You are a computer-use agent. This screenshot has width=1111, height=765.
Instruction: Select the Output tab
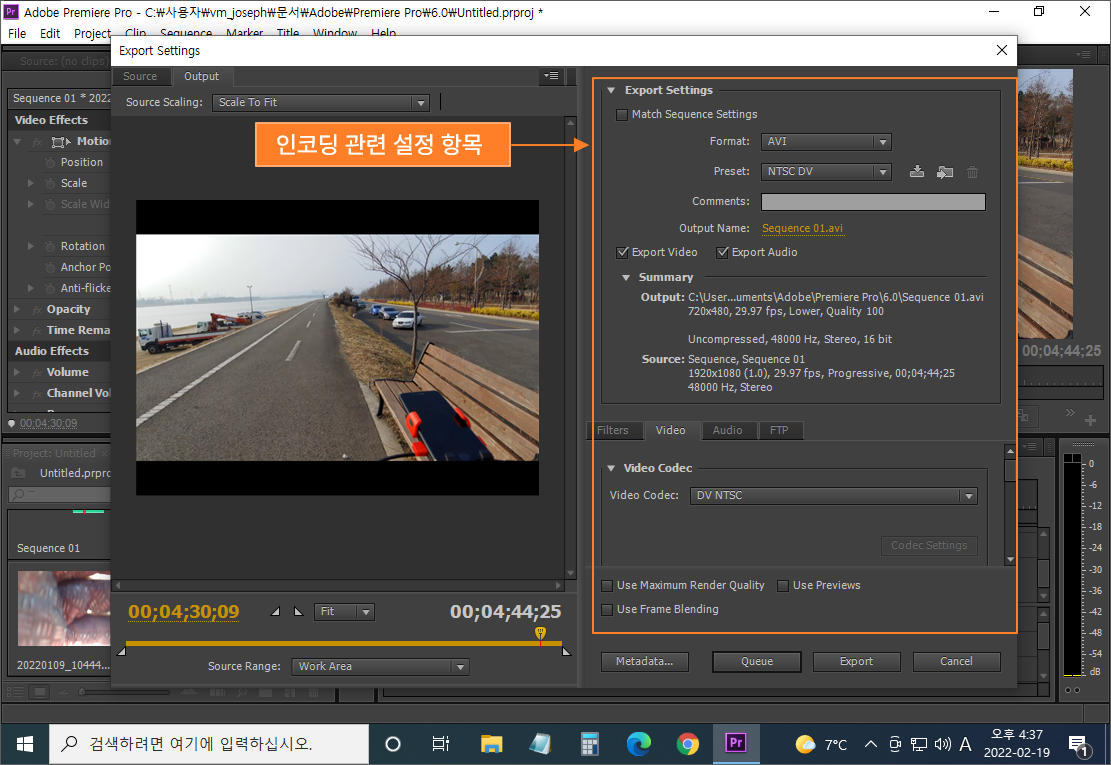click(x=202, y=75)
